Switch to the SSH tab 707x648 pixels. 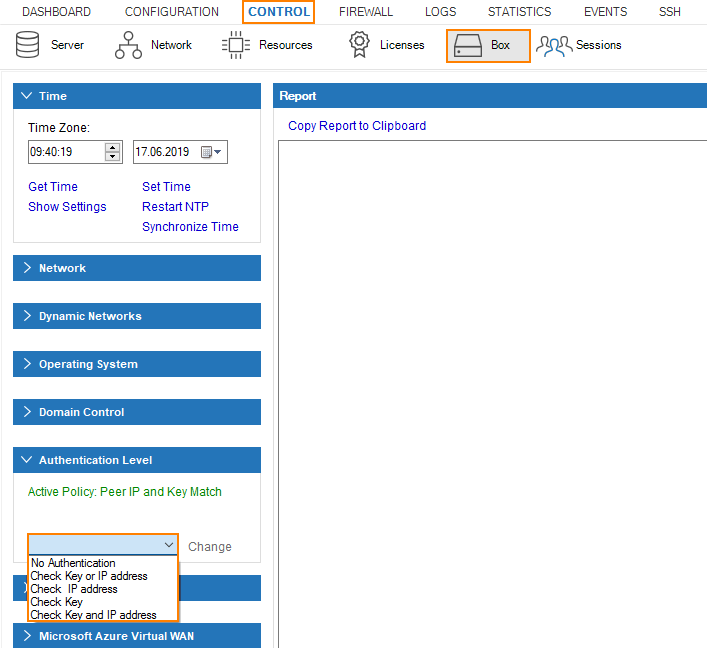[670, 12]
